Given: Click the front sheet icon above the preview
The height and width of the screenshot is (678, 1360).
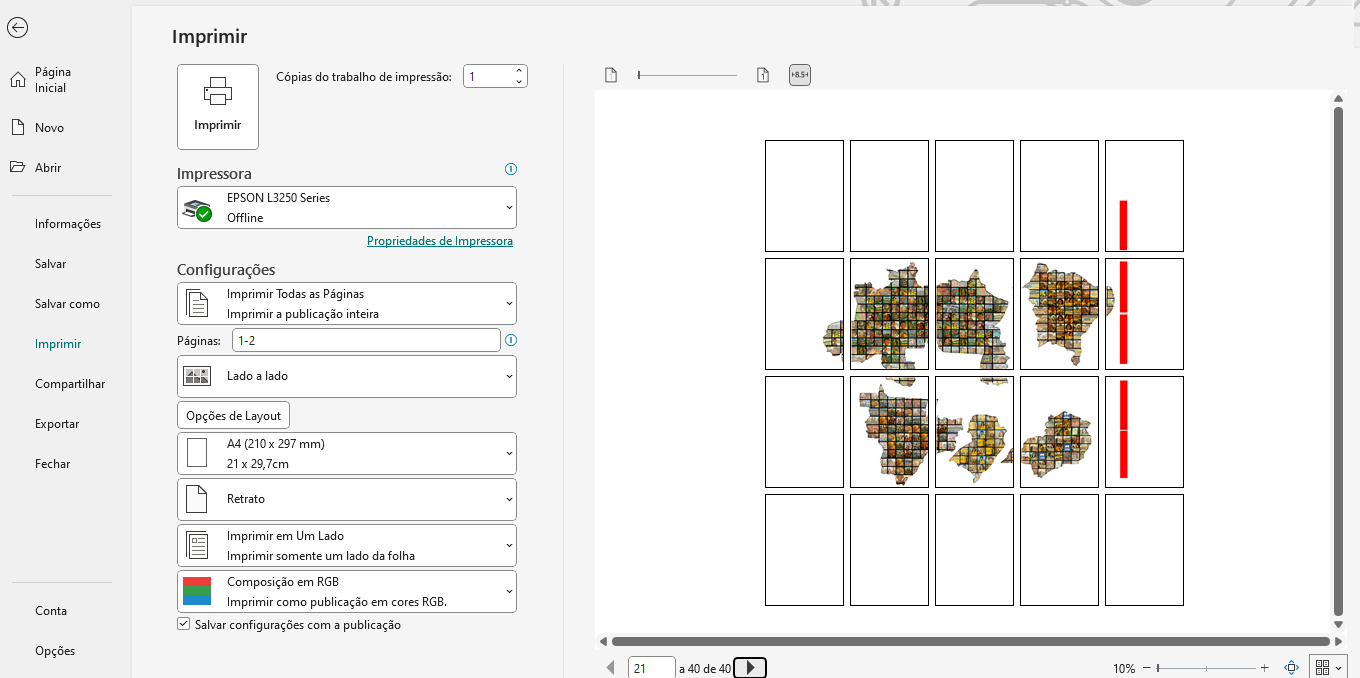Looking at the screenshot, I should pos(611,75).
